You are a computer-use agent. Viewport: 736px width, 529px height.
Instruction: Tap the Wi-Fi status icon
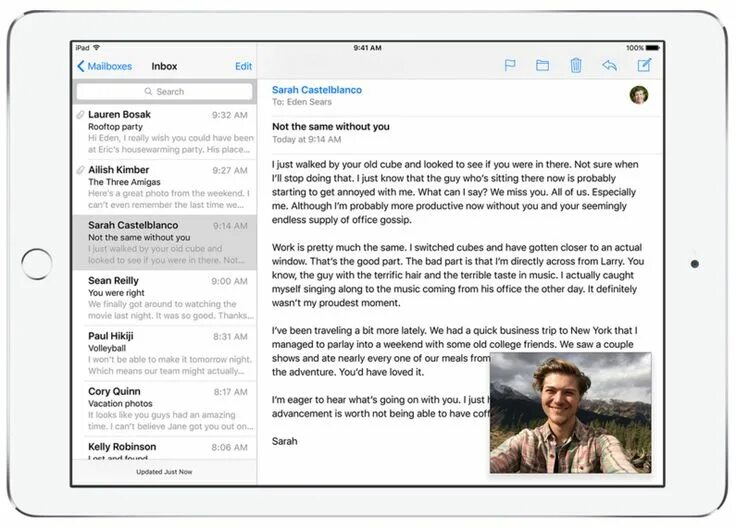point(96,47)
